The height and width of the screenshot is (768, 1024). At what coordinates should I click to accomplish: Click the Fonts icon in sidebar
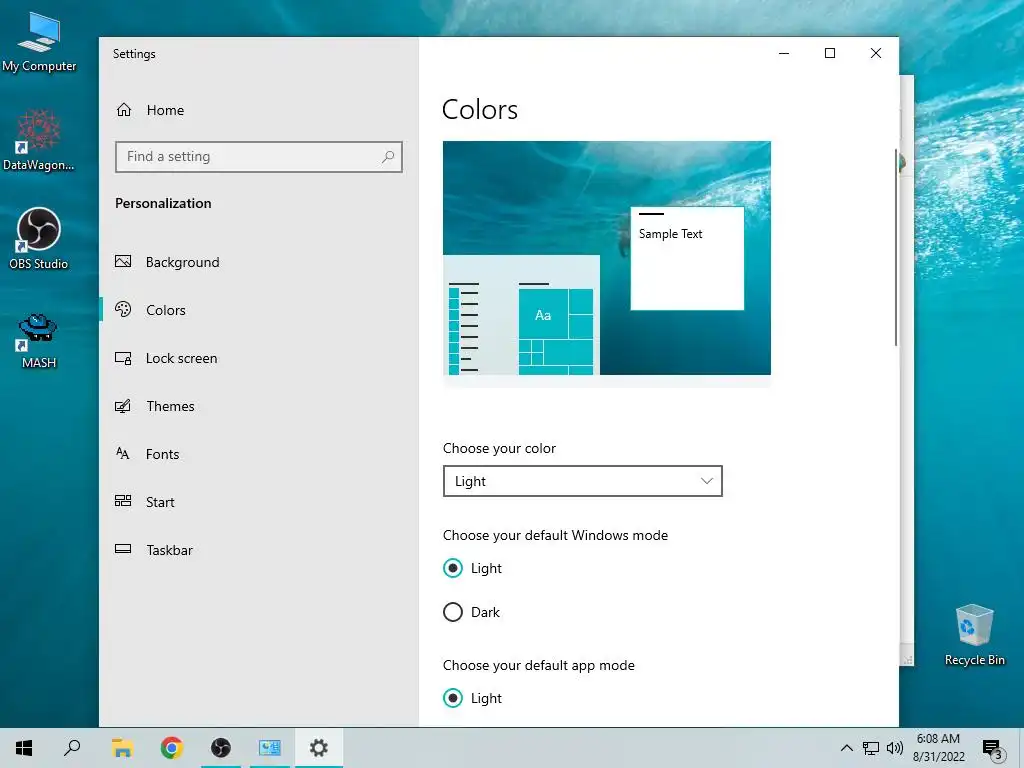coord(123,453)
